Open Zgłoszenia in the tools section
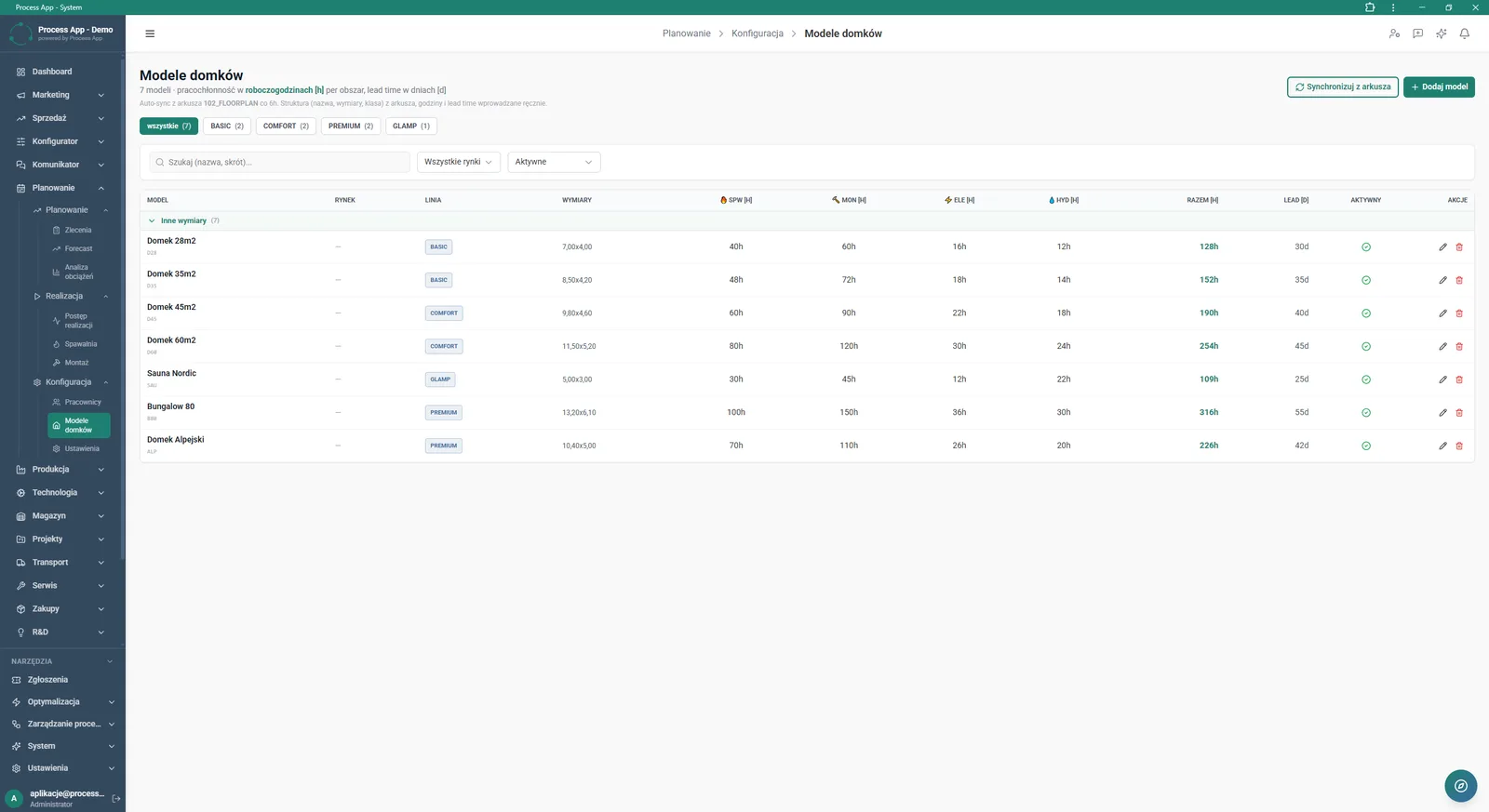The height and width of the screenshot is (812, 1489). (61, 680)
